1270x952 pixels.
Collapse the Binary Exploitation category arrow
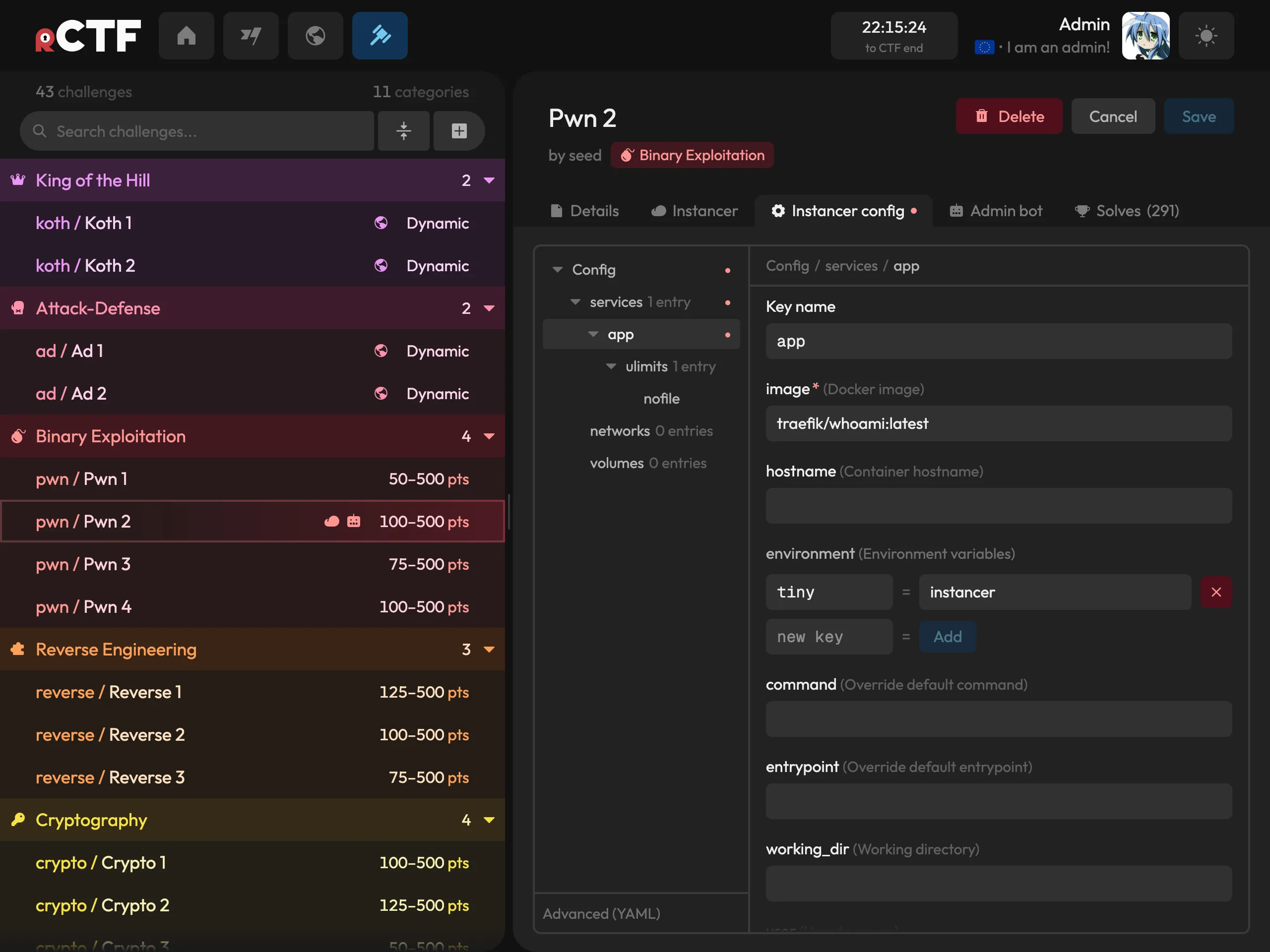489,436
